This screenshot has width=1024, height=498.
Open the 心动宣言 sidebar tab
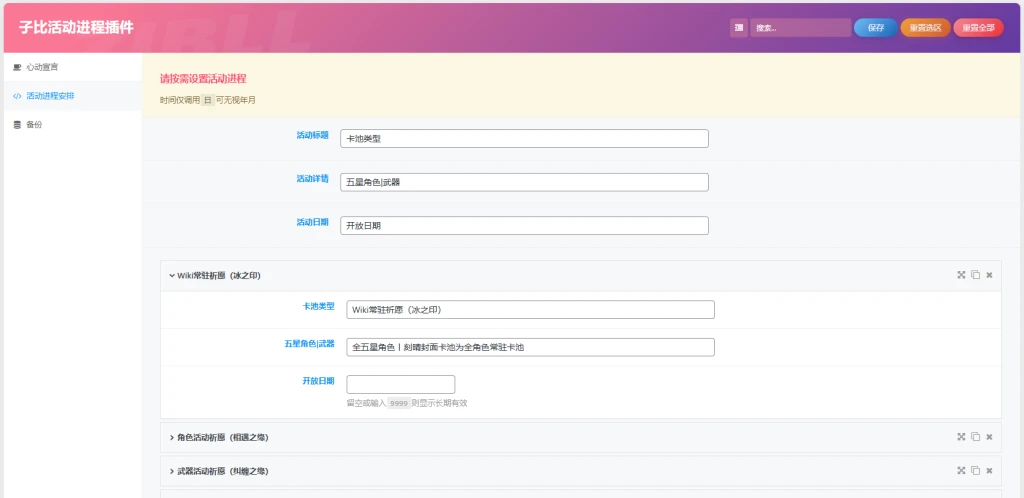[42, 67]
